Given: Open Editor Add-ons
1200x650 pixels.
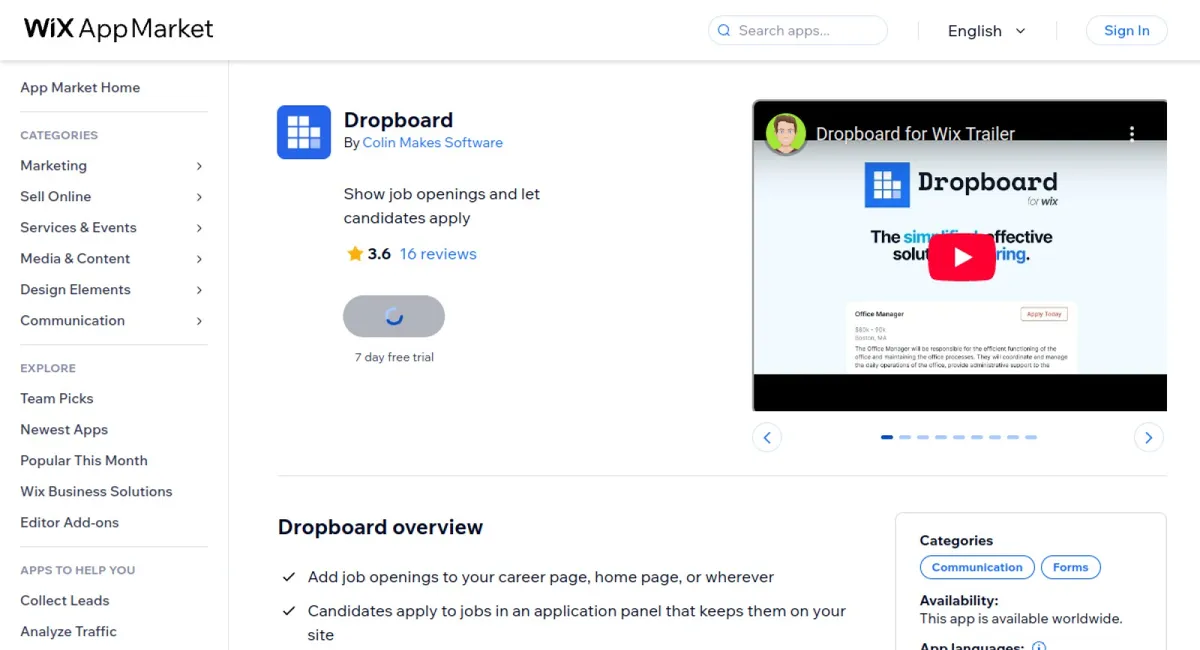Looking at the screenshot, I should [x=70, y=522].
